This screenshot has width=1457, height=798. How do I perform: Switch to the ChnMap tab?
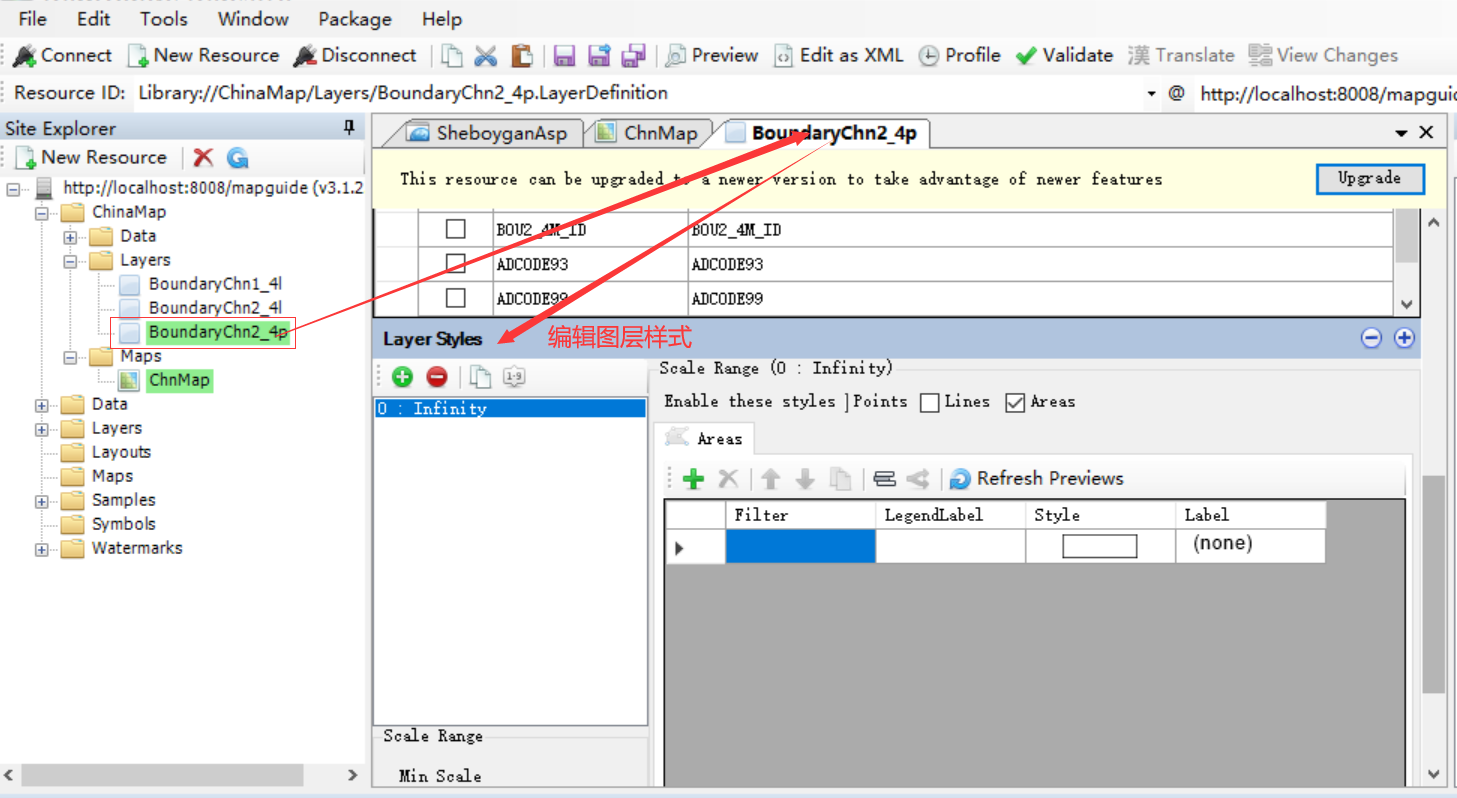pos(648,133)
